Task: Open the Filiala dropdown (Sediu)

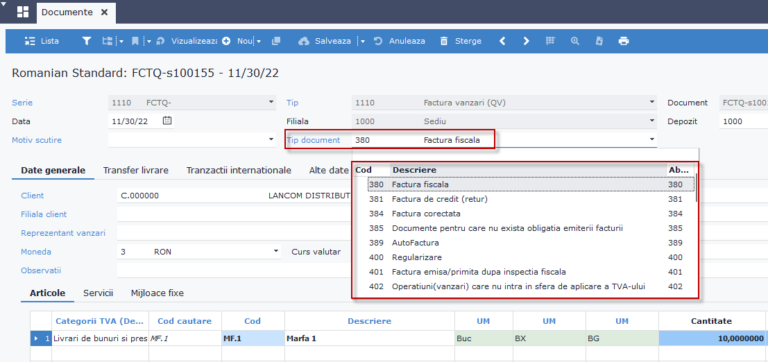Action: pyautogui.click(x=652, y=121)
